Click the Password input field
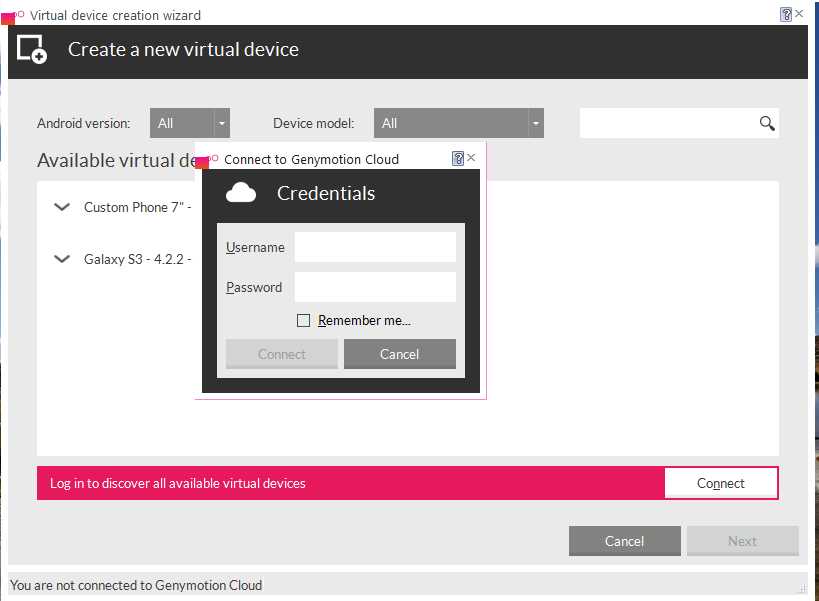 pyautogui.click(x=375, y=287)
